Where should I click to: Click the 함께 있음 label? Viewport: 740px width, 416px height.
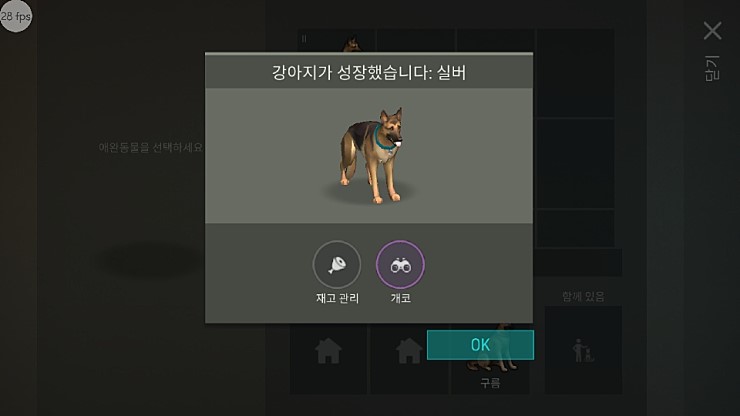(583, 297)
